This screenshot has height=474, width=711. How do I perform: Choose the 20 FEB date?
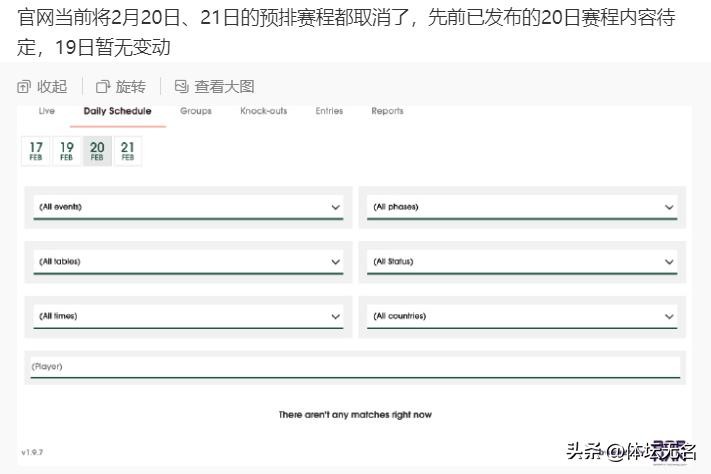pyautogui.click(x=97, y=151)
